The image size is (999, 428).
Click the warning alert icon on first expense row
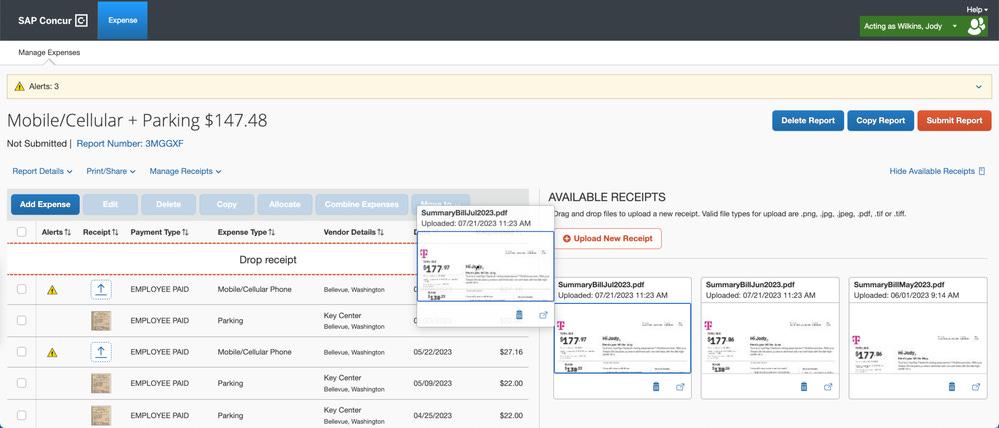pos(52,290)
